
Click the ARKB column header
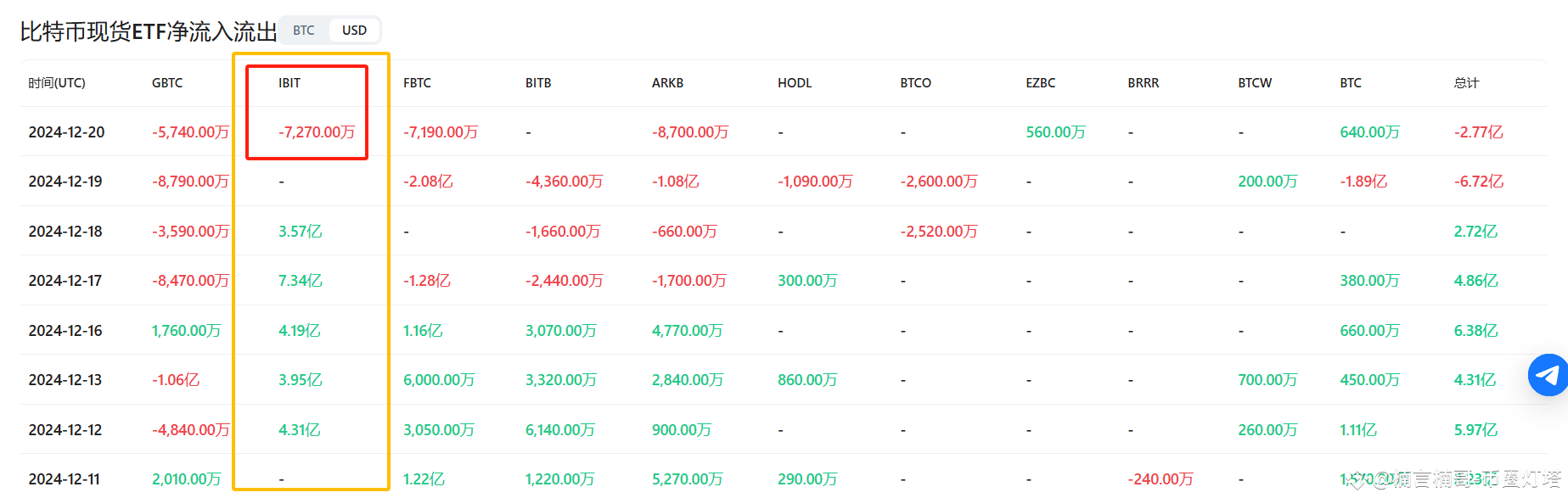pos(667,83)
